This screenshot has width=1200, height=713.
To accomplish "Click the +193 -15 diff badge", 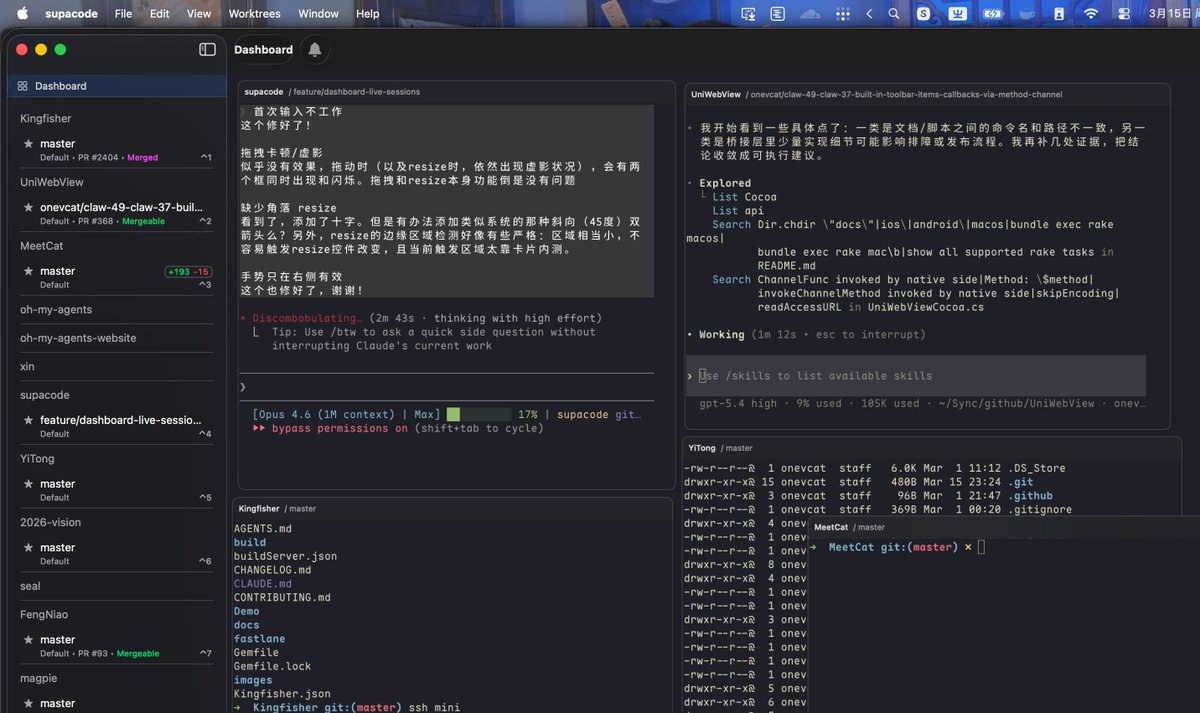I will pos(188,271).
